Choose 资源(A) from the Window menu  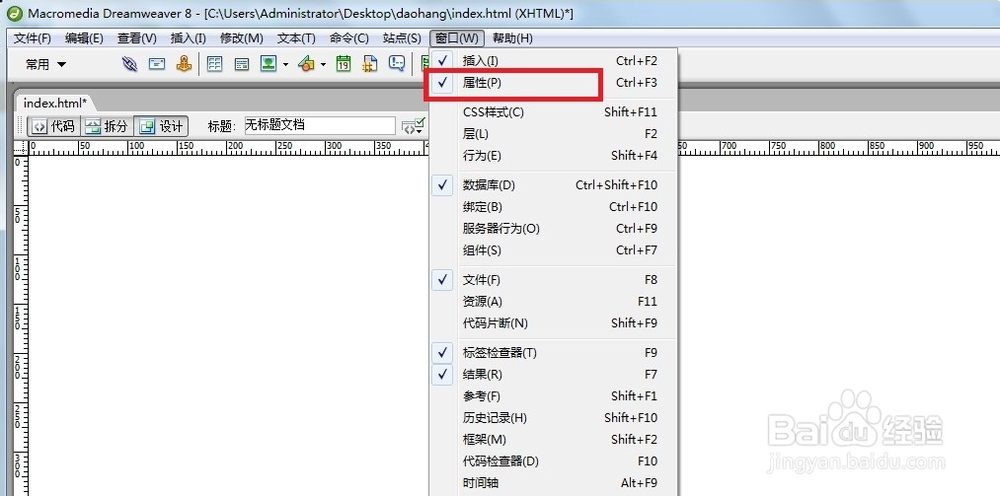click(554, 301)
